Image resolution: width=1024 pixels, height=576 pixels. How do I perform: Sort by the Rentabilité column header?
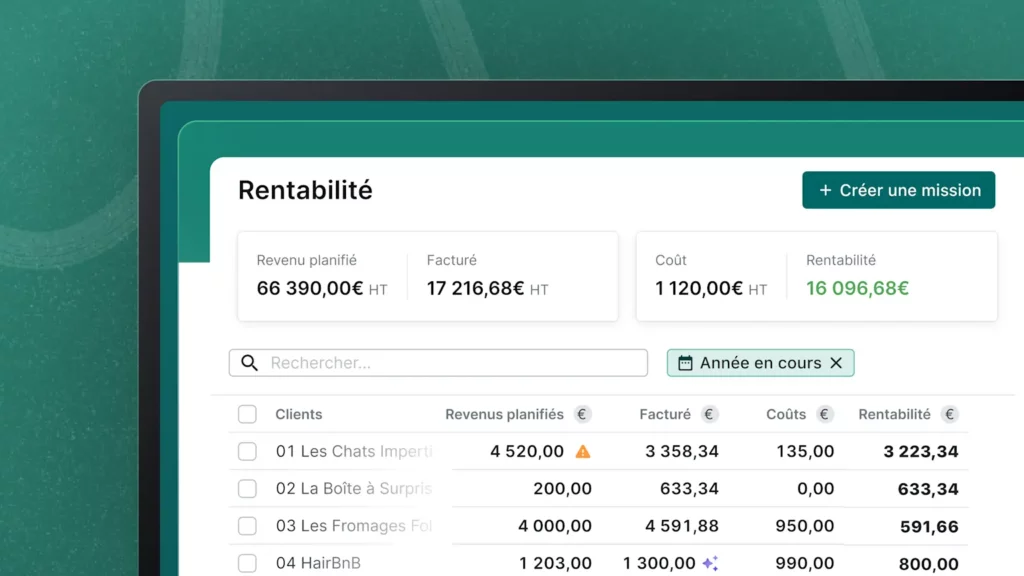(x=897, y=414)
